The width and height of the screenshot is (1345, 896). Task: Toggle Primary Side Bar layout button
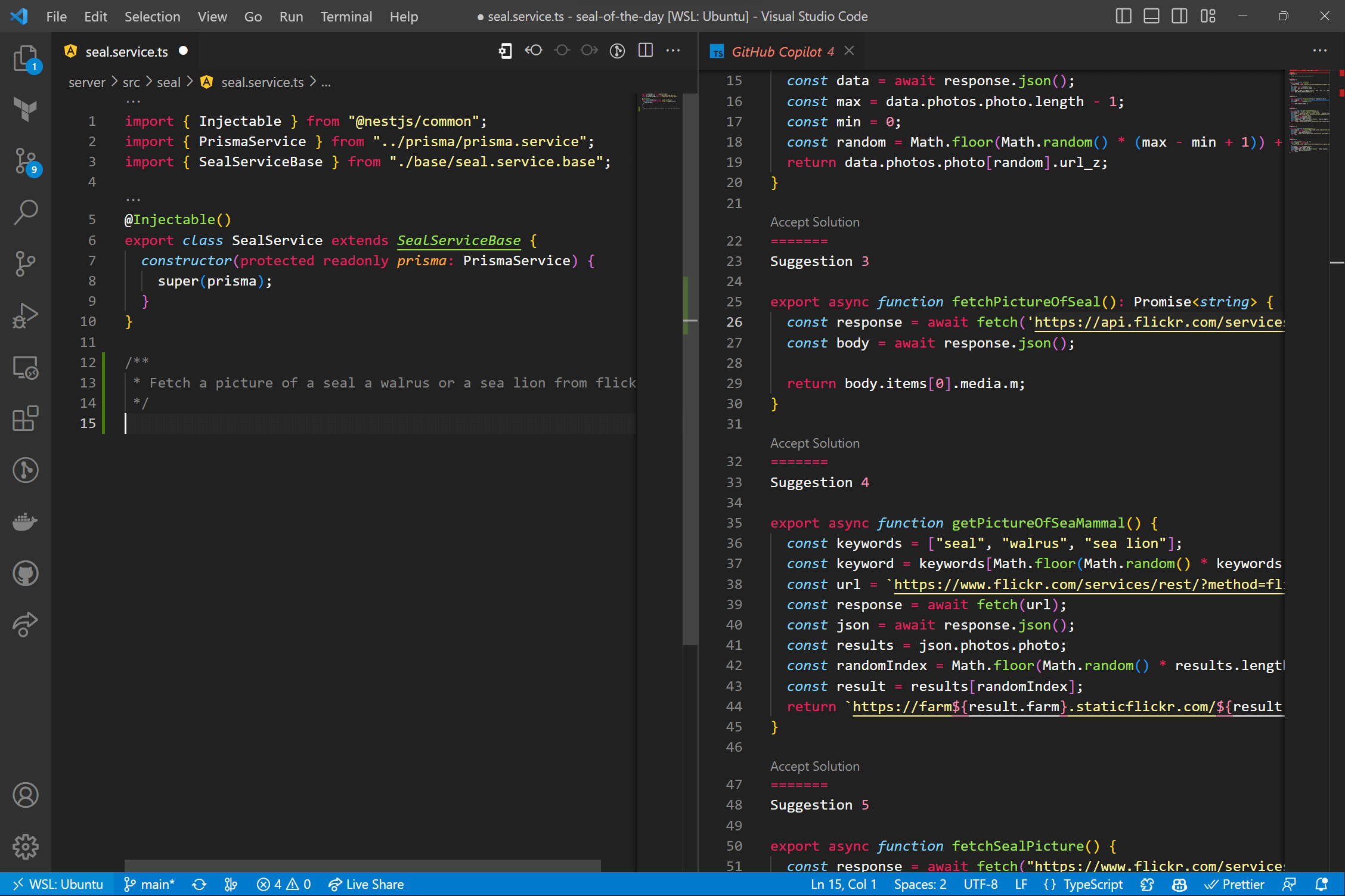tap(1123, 16)
